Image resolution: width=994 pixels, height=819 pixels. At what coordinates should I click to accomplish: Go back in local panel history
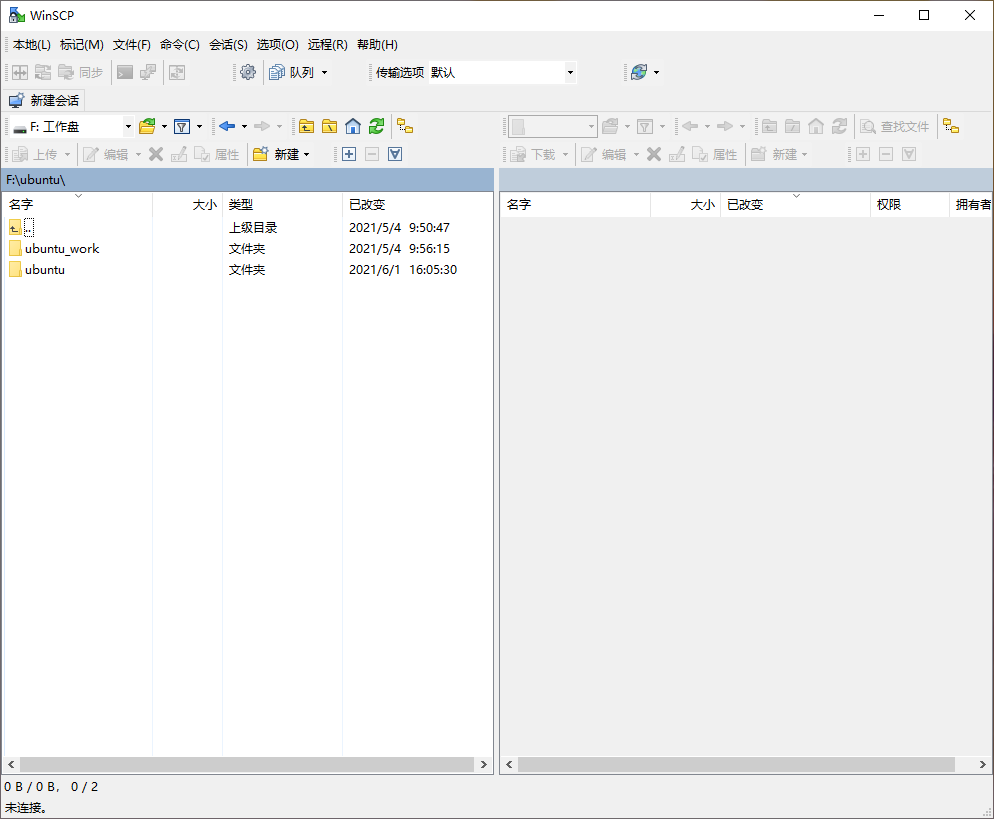pyautogui.click(x=227, y=126)
